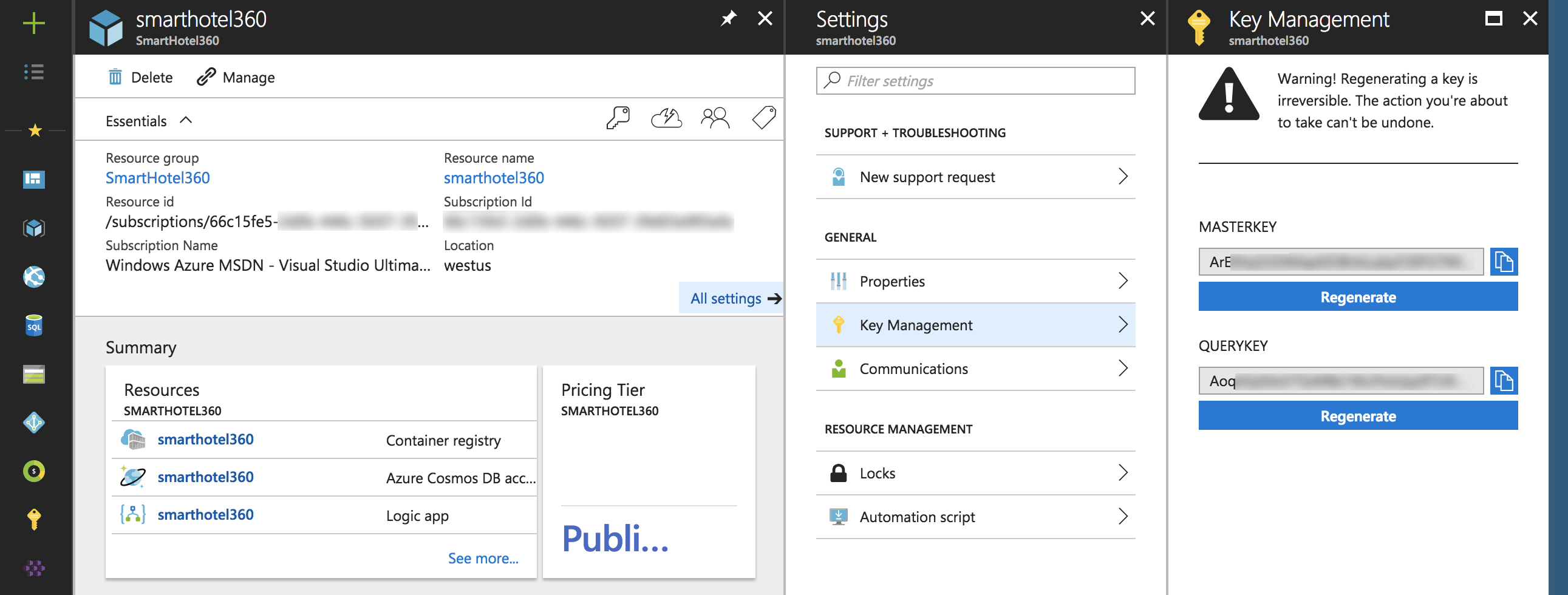The width and height of the screenshot is (1568, 595).
Task: Click the Communications person icon
Action: pos(839,369)
